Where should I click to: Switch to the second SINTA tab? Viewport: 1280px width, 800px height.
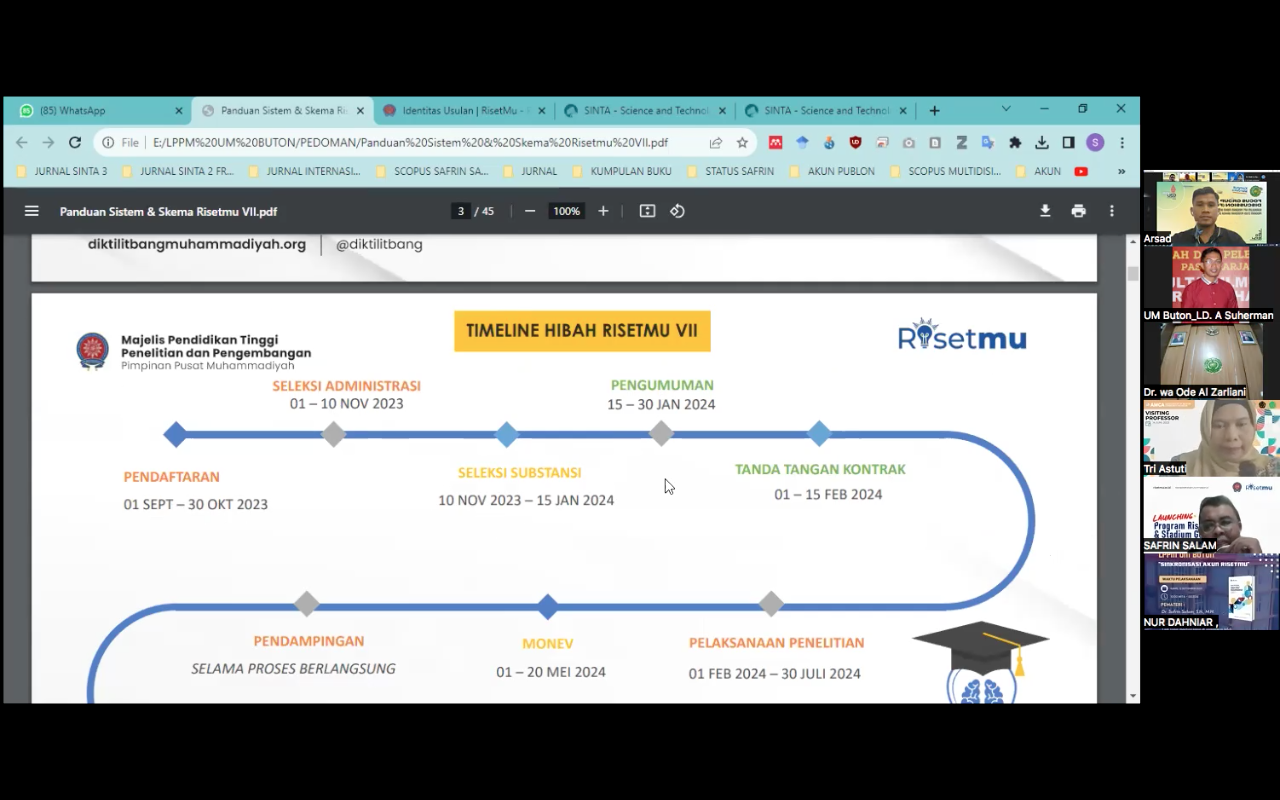pyautogui.click(x=825, y=111)
